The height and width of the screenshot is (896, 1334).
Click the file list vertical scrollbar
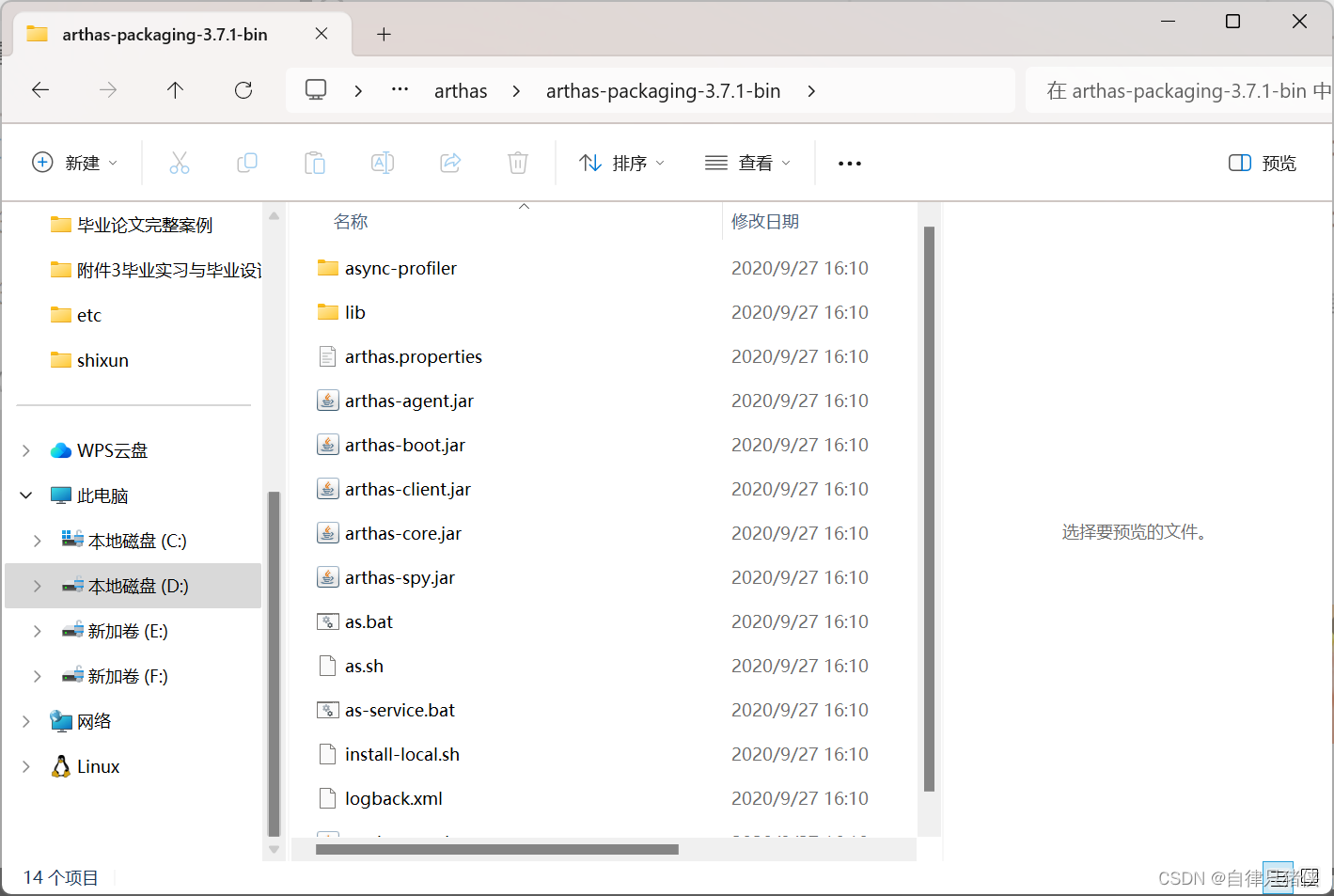click(929, 508)
